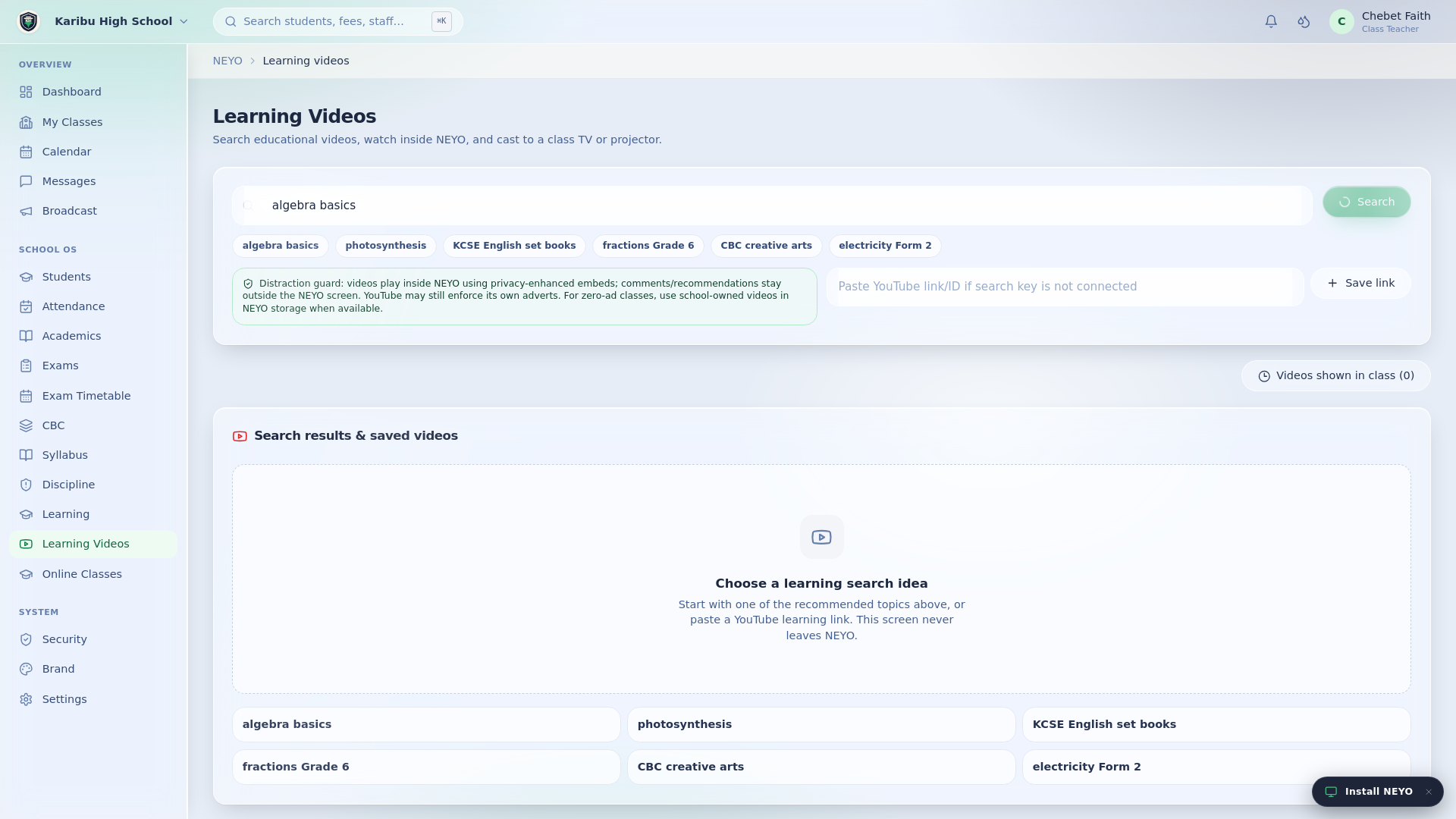Navigate to Online Classes
The image size is (1456, 819).
point(93,574)
